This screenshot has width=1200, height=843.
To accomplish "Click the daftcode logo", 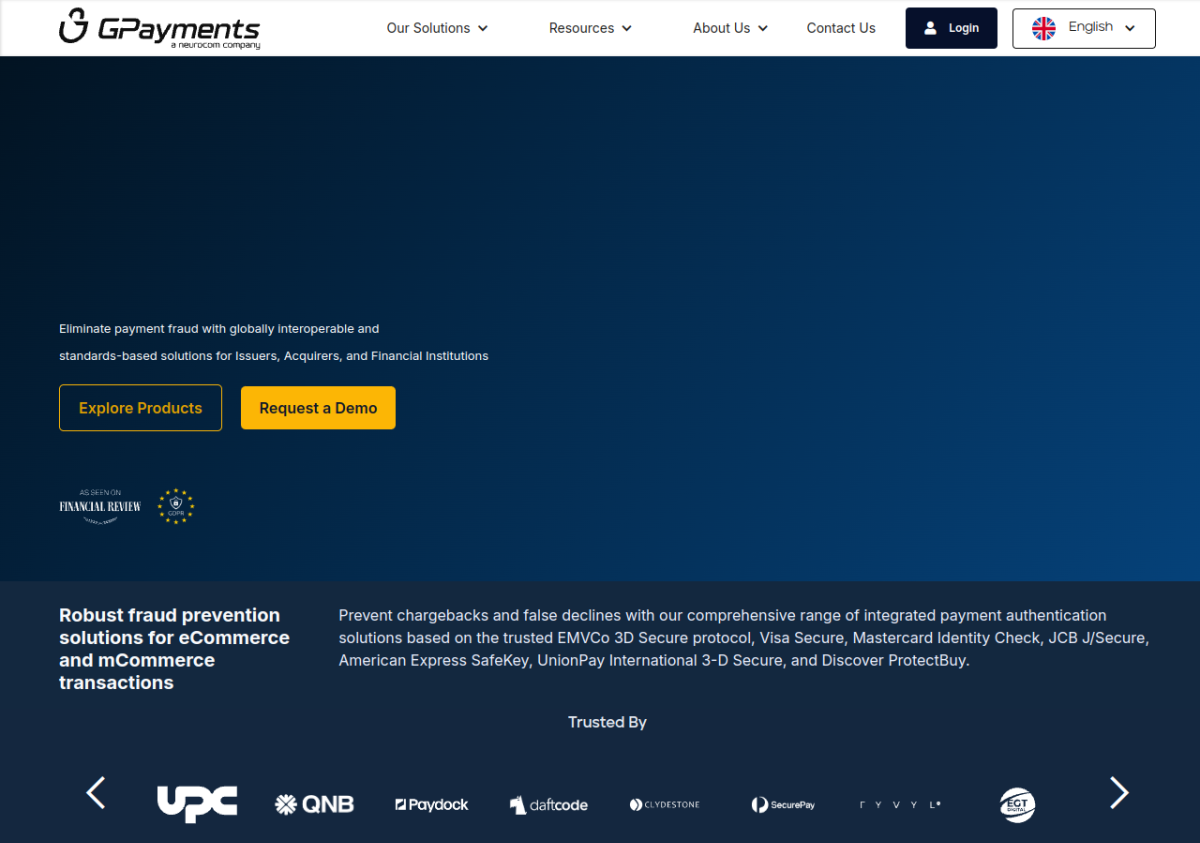I will [548, 804].
